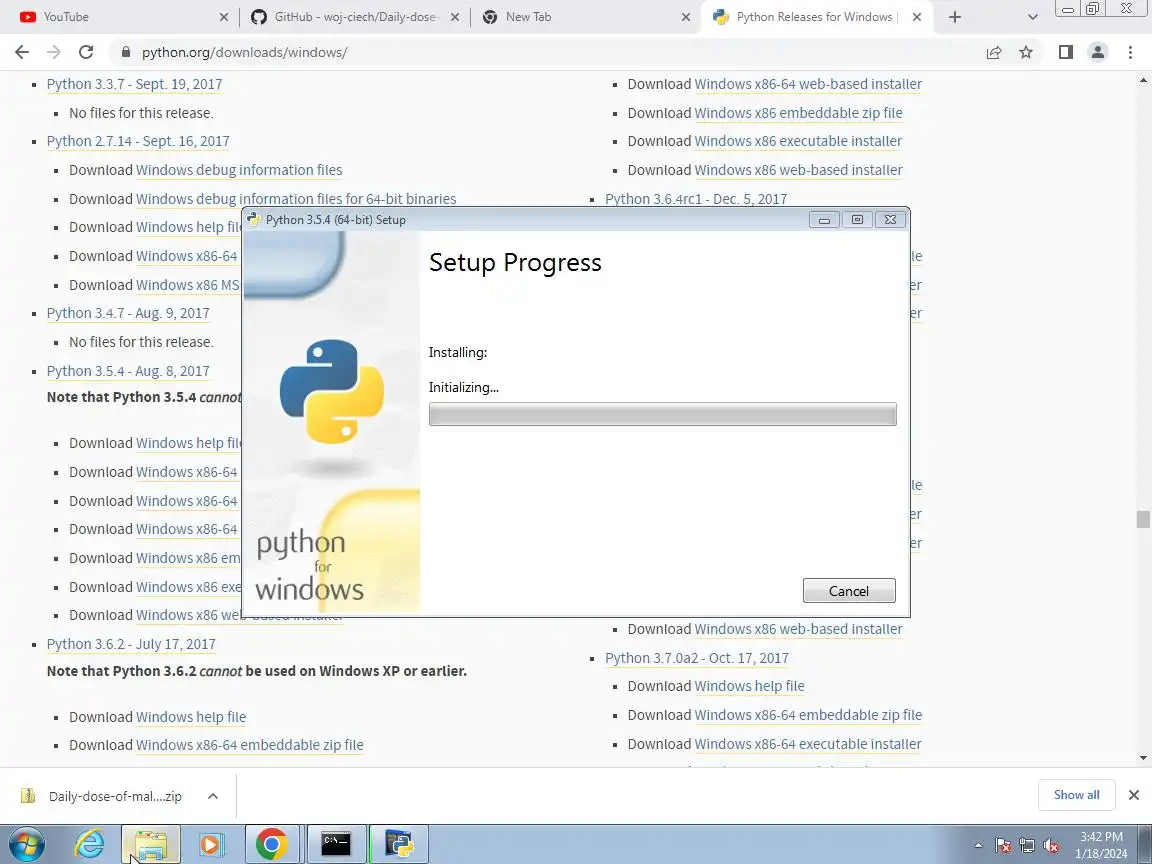Download x86 web-based installer above Python 3.6.4rc1
The width and height of the screenshot is (1152, 864).
click(799, 170)
